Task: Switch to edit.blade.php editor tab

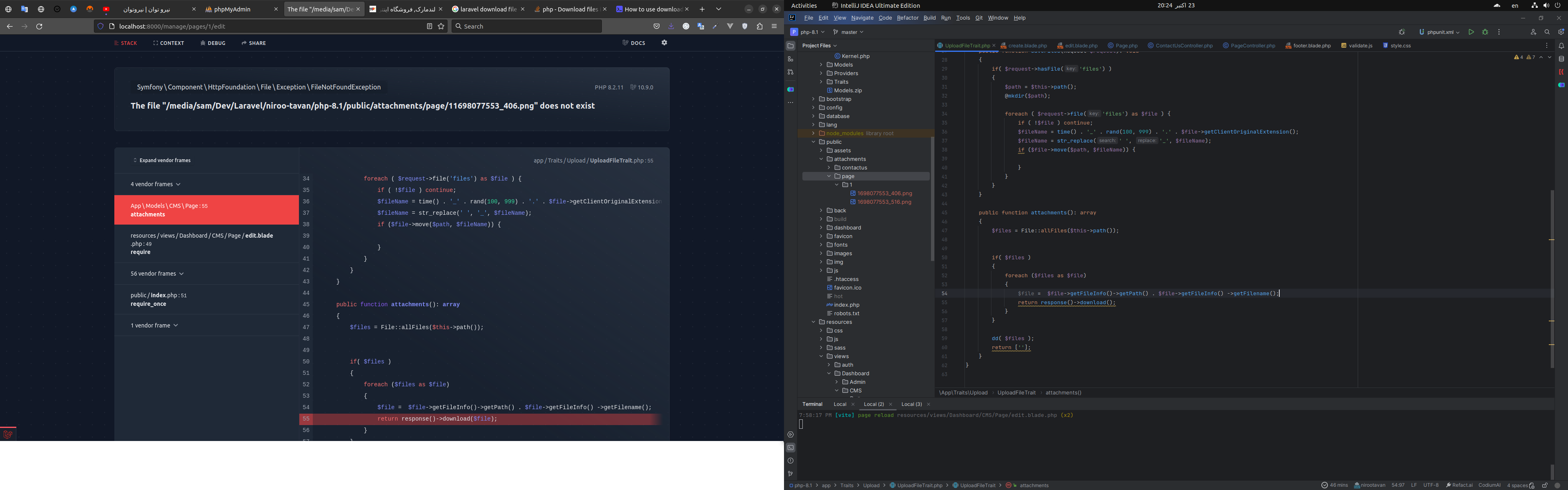Action: 1080,46
